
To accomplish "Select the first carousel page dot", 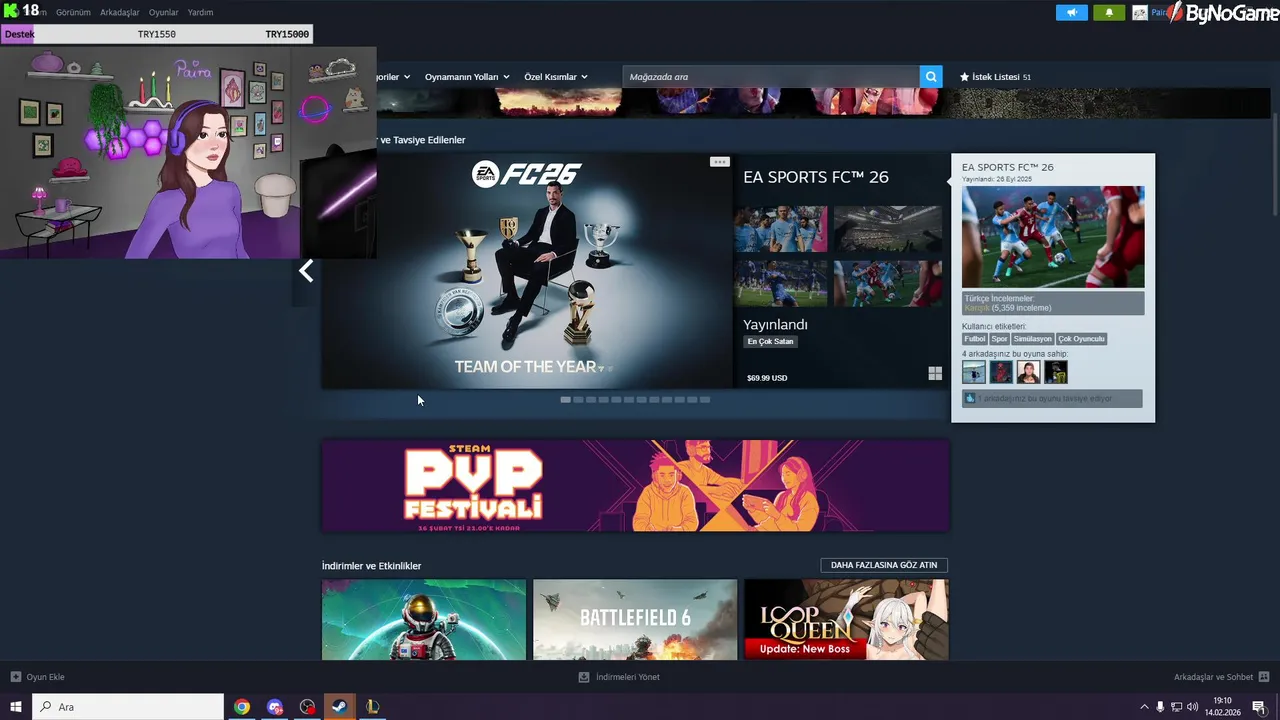I will coord(566,399).
